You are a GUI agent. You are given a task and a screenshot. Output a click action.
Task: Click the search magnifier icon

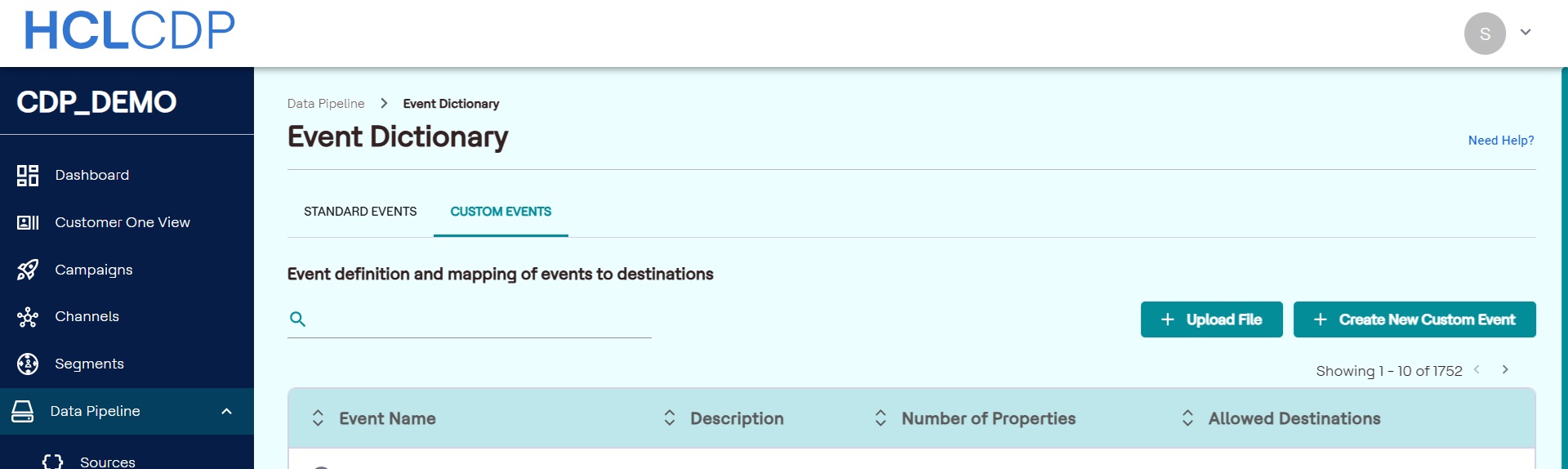click(298, 319)
